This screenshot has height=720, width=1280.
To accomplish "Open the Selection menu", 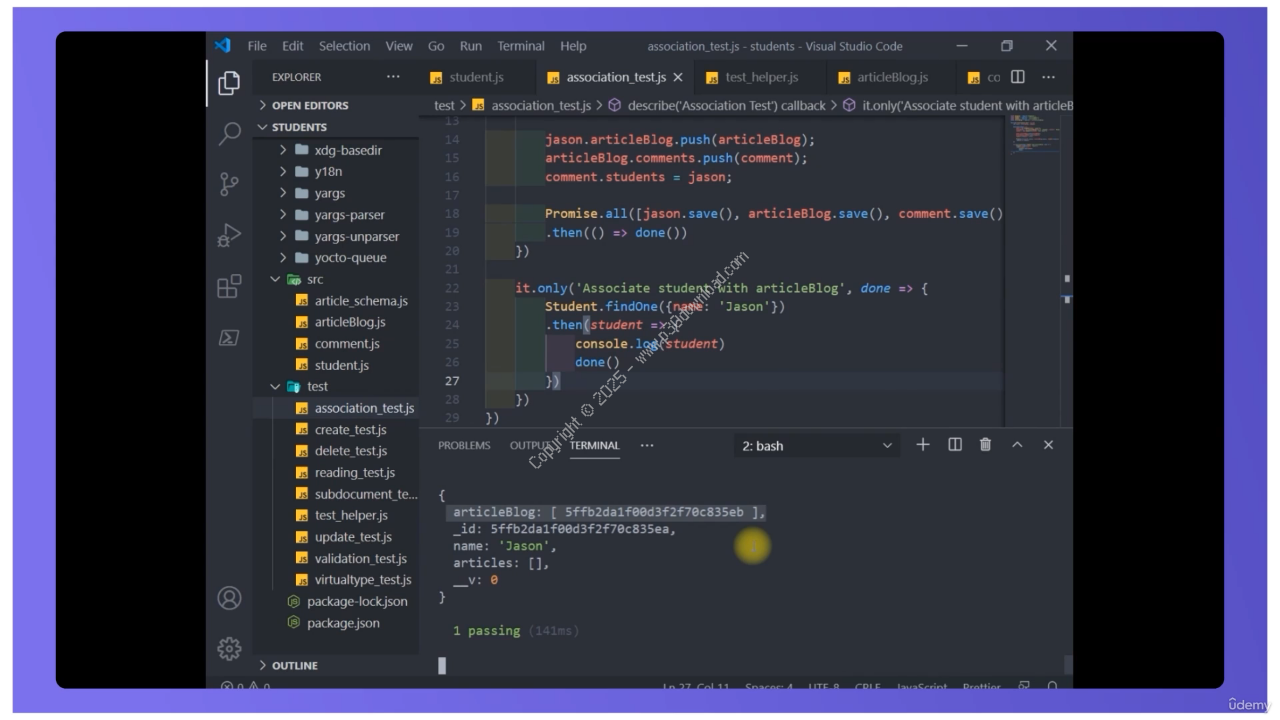I will pos(344,46).
